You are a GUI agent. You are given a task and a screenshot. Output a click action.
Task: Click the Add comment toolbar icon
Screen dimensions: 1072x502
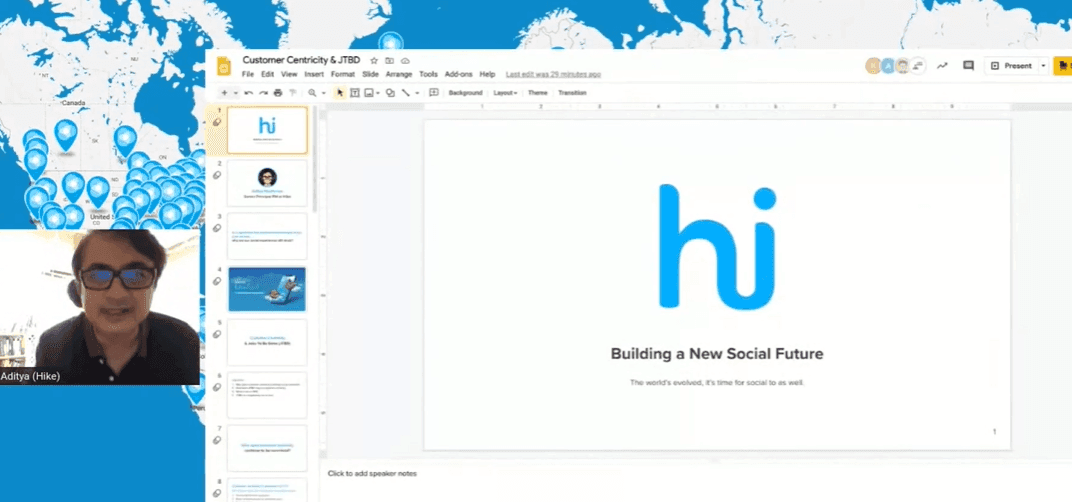pyautogui.click(x=433, y=93)
